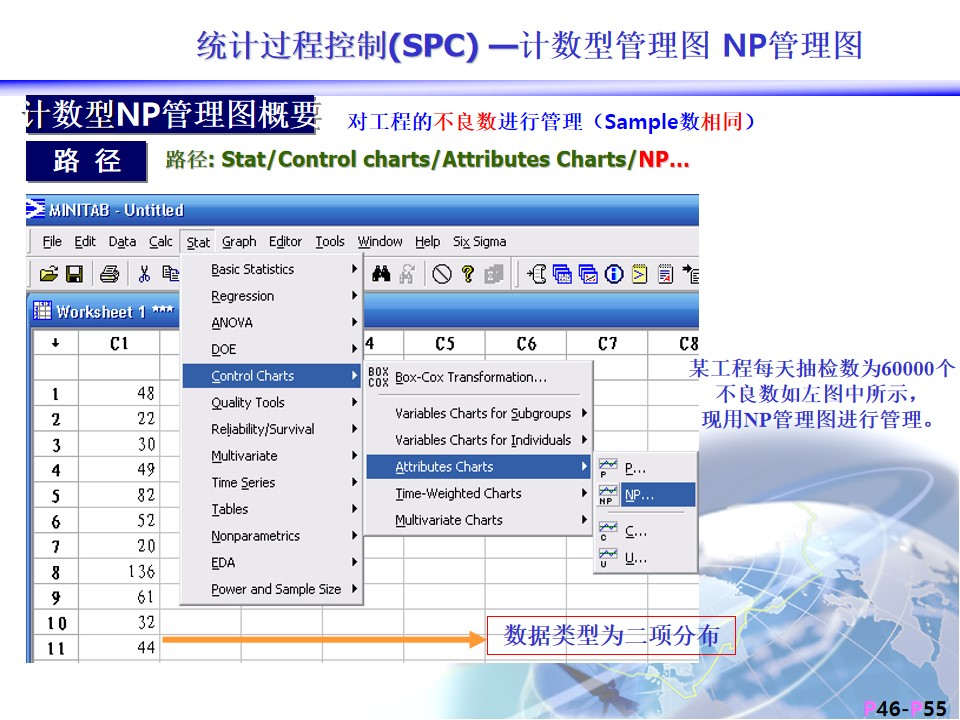
Task: Select the NP chart menu entry
Action: click(639, 495)
